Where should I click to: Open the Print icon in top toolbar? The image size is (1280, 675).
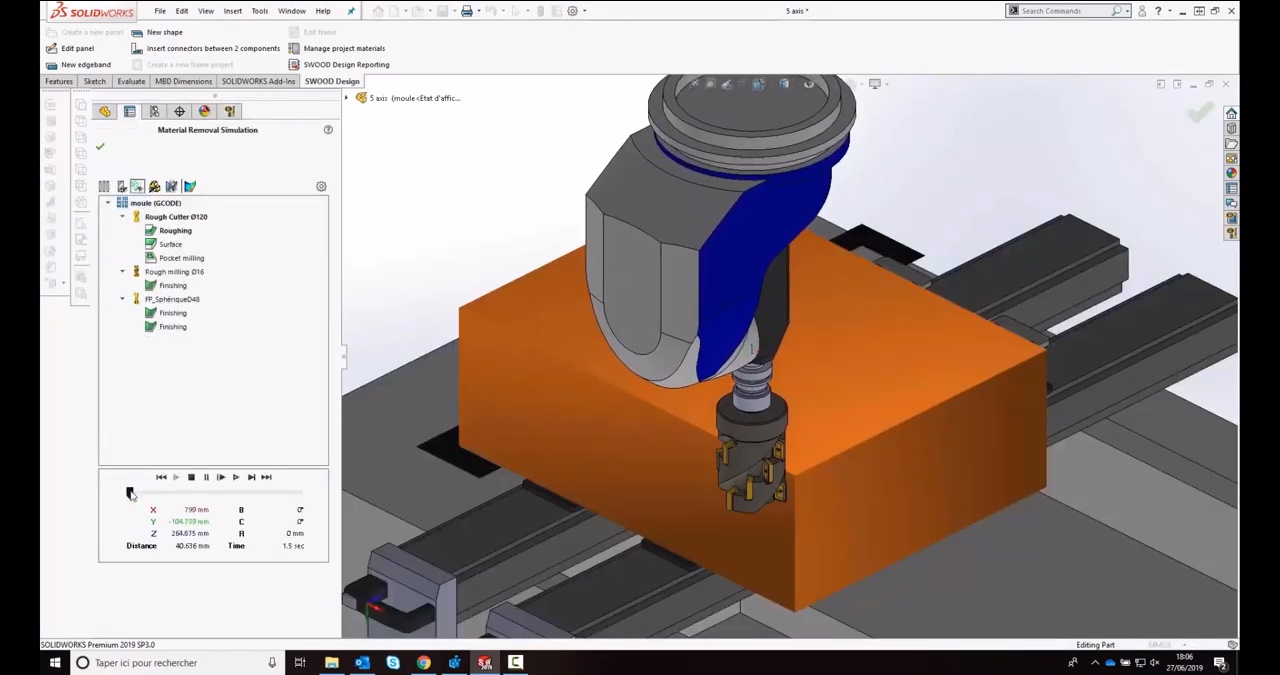point(467,11)
